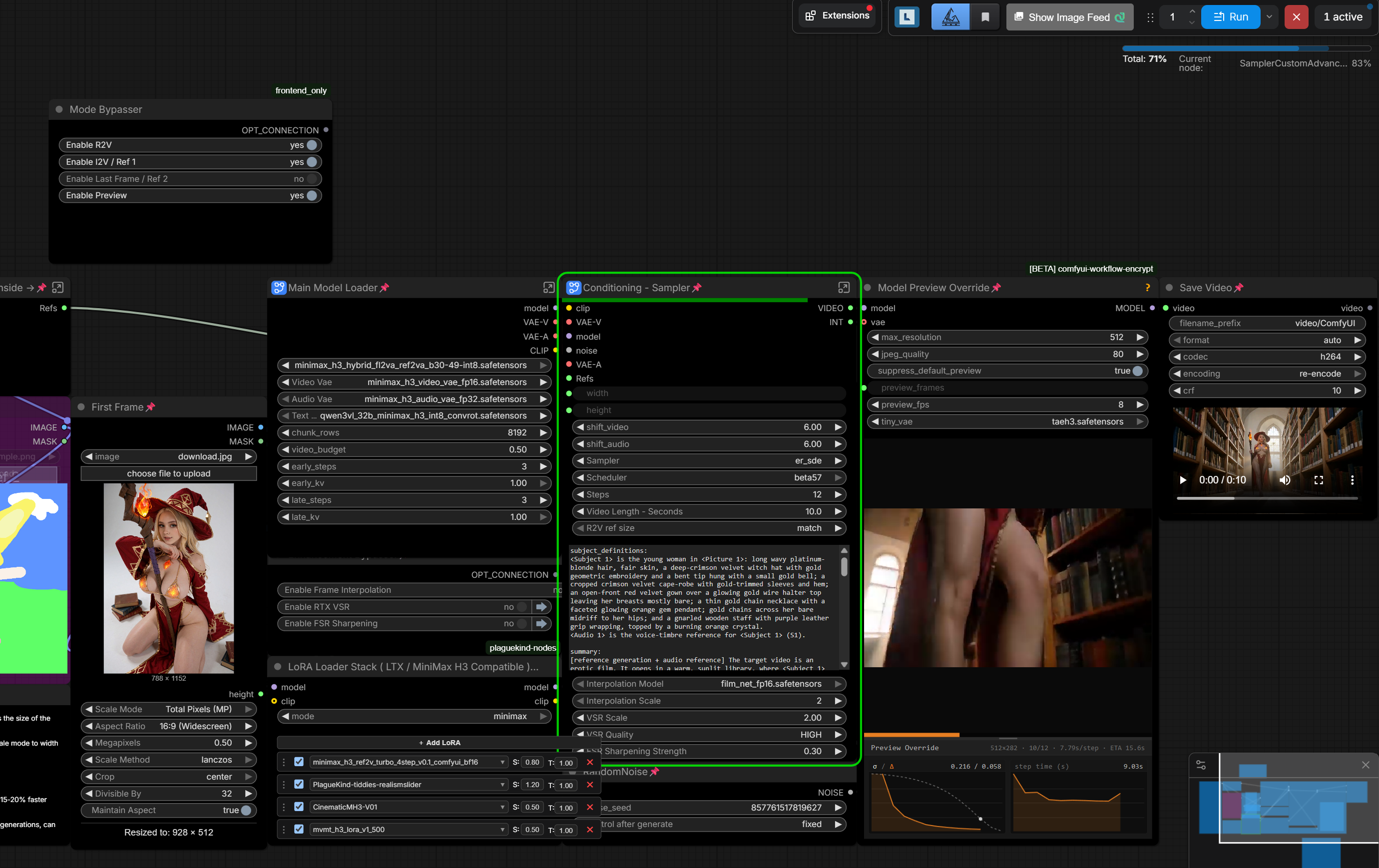Close the minimap panel
The image size is (1379, 868).
tap(1365, 765)
